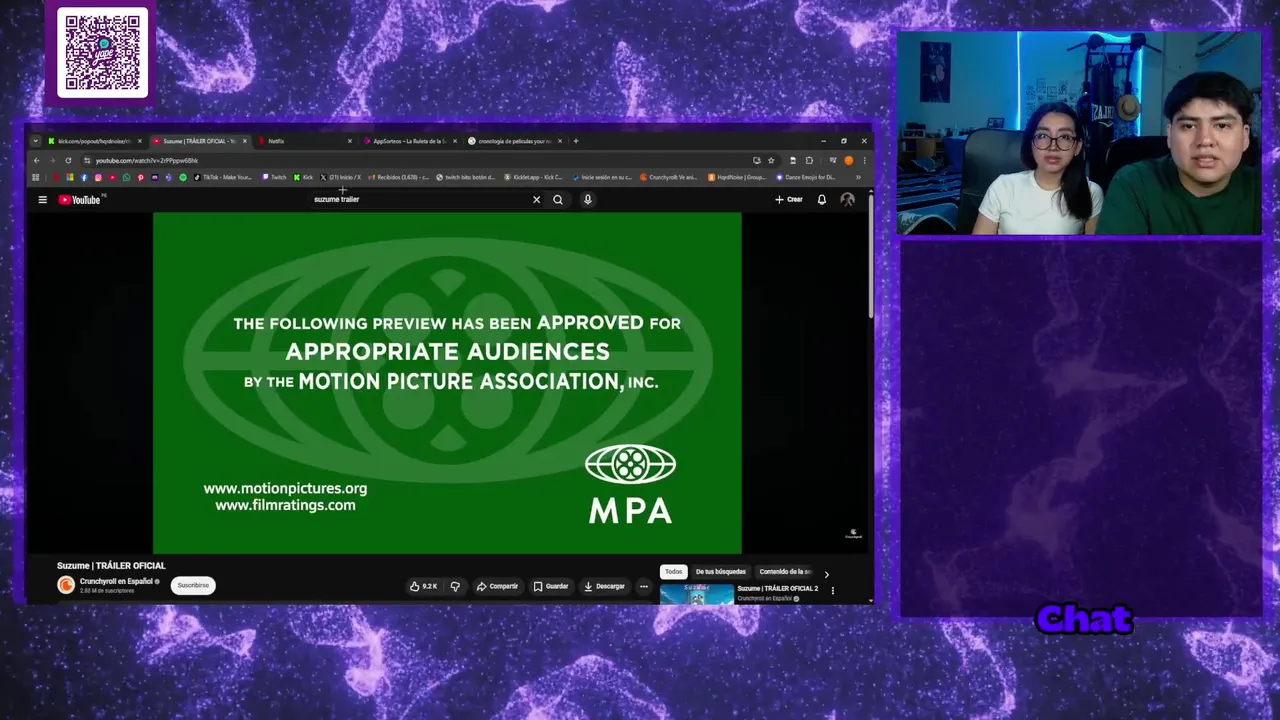Open the Recibidos Gmail bookmark
1280x720 pixels.
(x=398, y=177)
